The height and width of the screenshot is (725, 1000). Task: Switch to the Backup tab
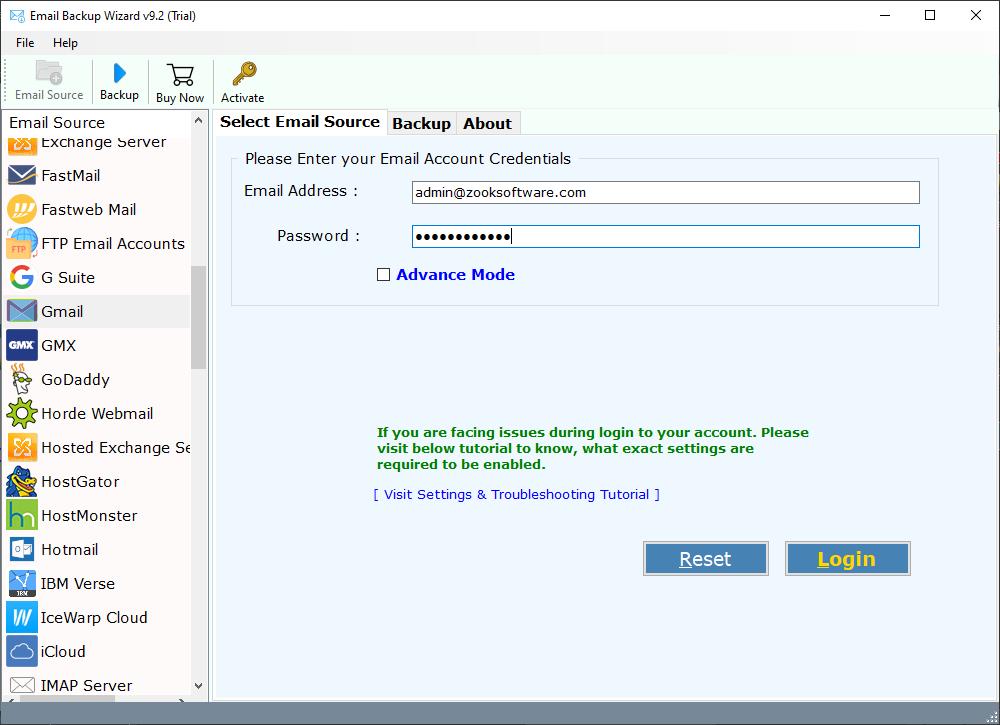(x=421, y=123)
